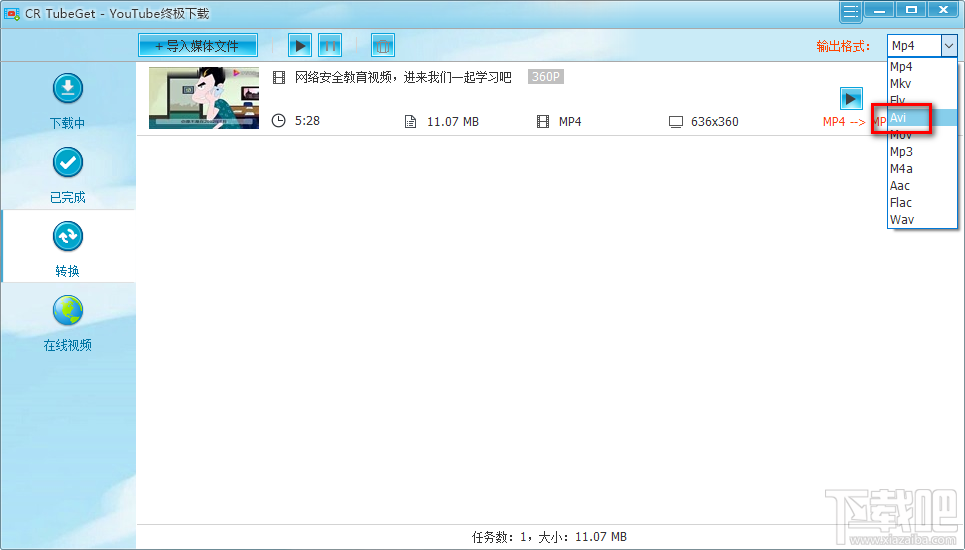The height and width of the screenshot is (550, 965).
Task: Click the 输出格式 label
Action: click(x=843, y=46)
